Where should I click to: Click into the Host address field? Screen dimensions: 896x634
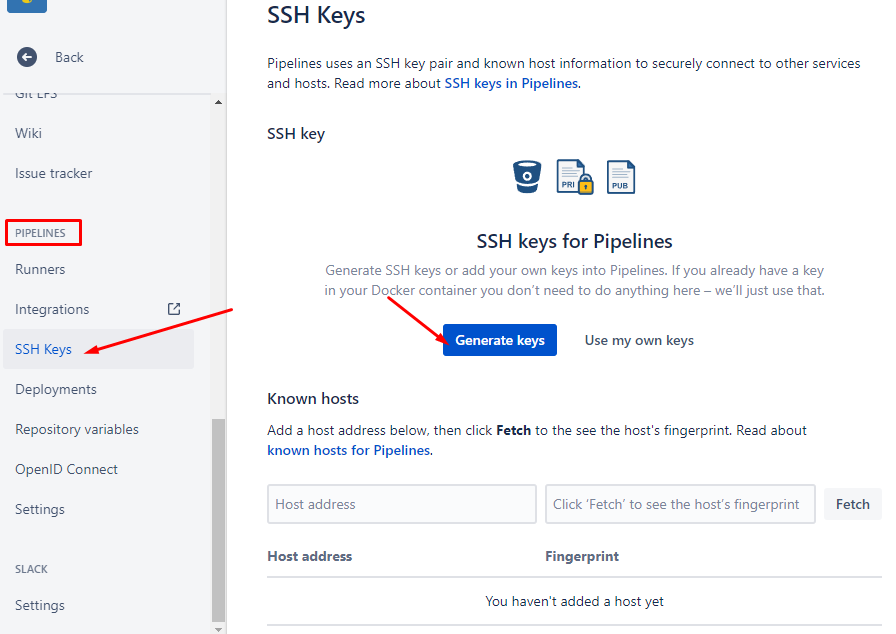(402, 504)
